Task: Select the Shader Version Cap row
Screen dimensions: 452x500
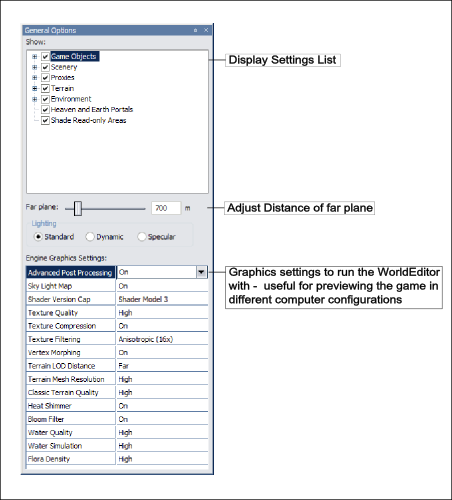Action: coord(117,299)
